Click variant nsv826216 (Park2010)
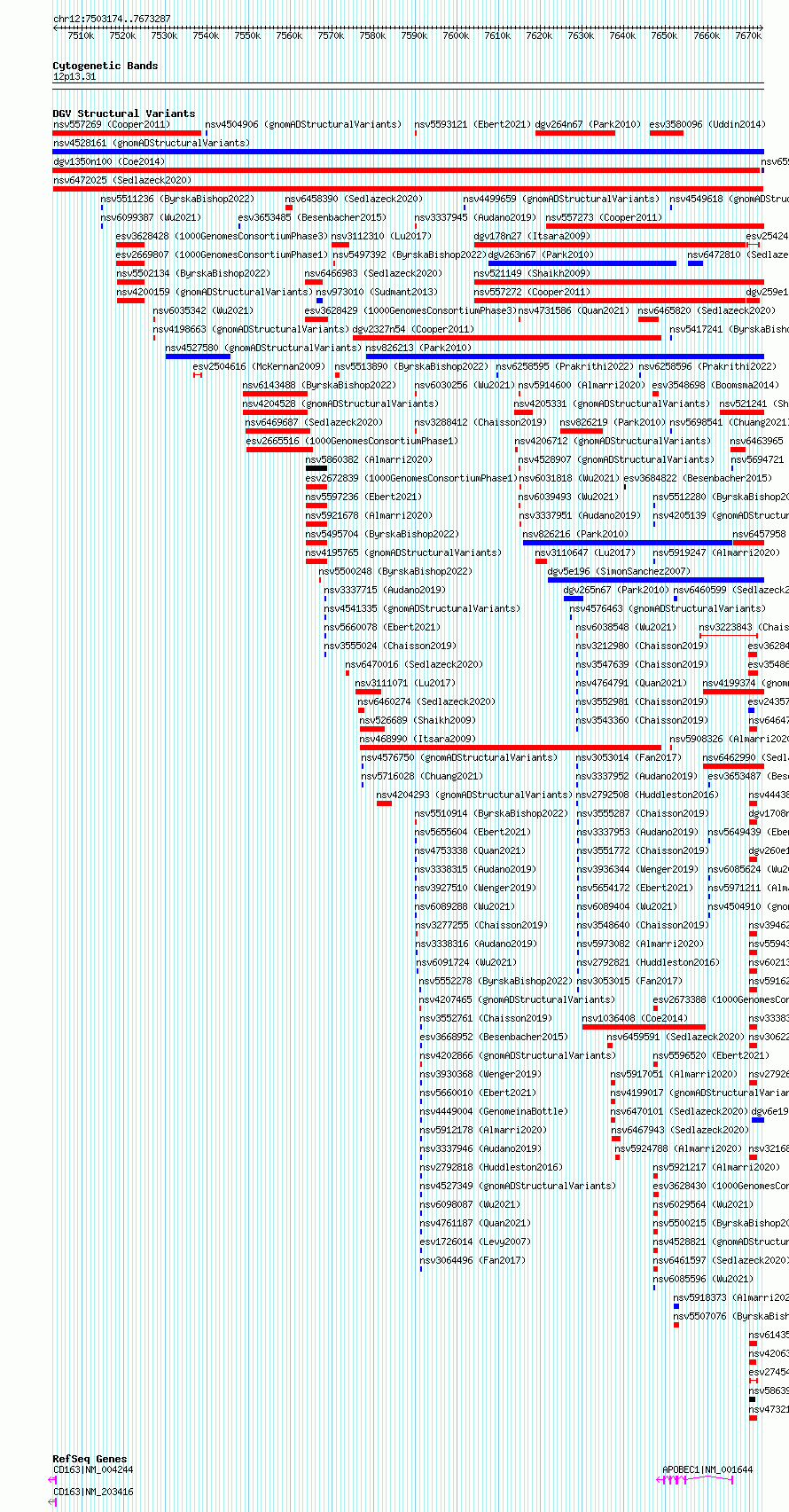This screenshot has width=789, height=1512. click(x=575, y=534)
